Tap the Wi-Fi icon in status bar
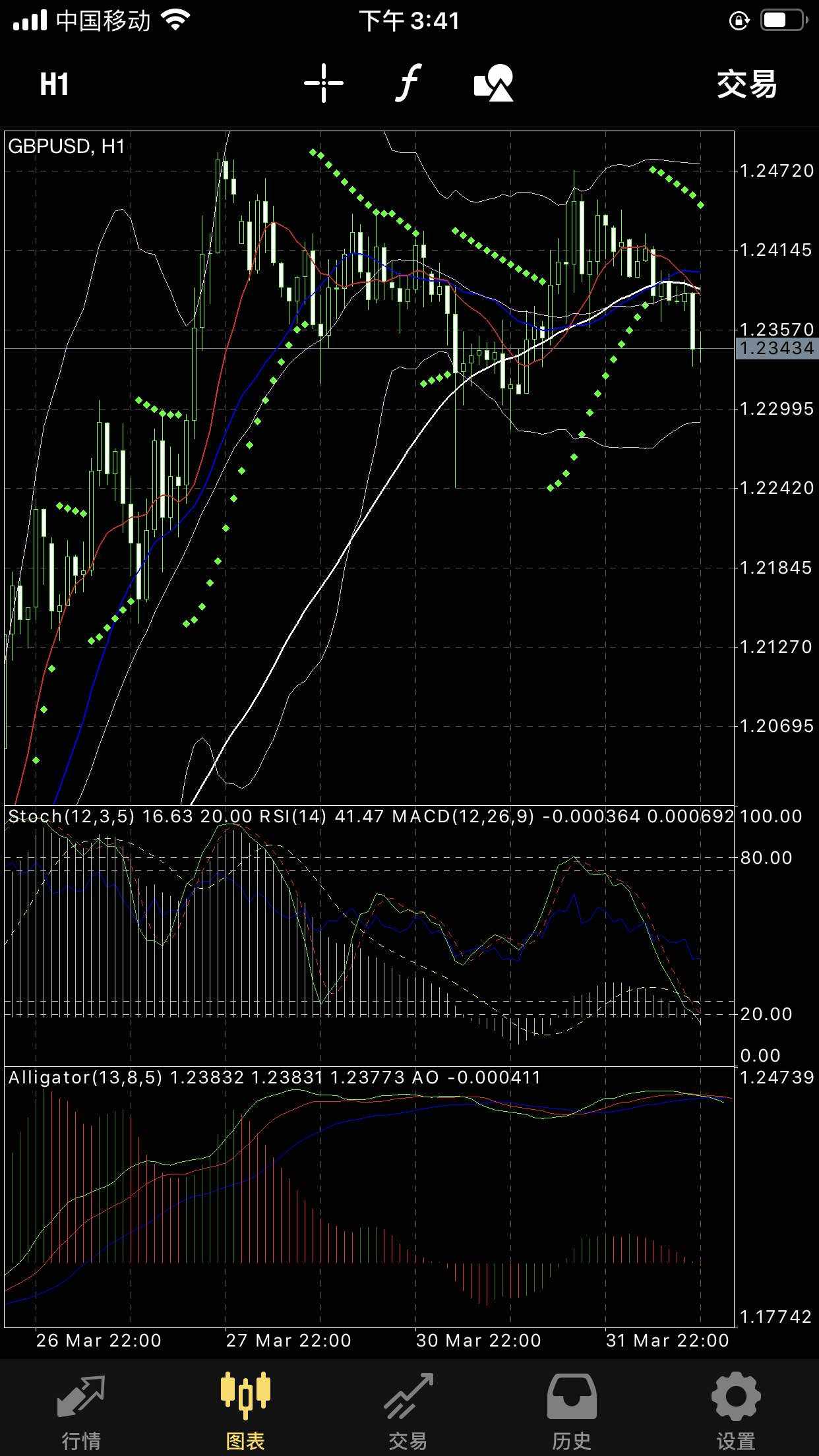This screenshot has width=819, height=1456. click(x=175, y=20)
